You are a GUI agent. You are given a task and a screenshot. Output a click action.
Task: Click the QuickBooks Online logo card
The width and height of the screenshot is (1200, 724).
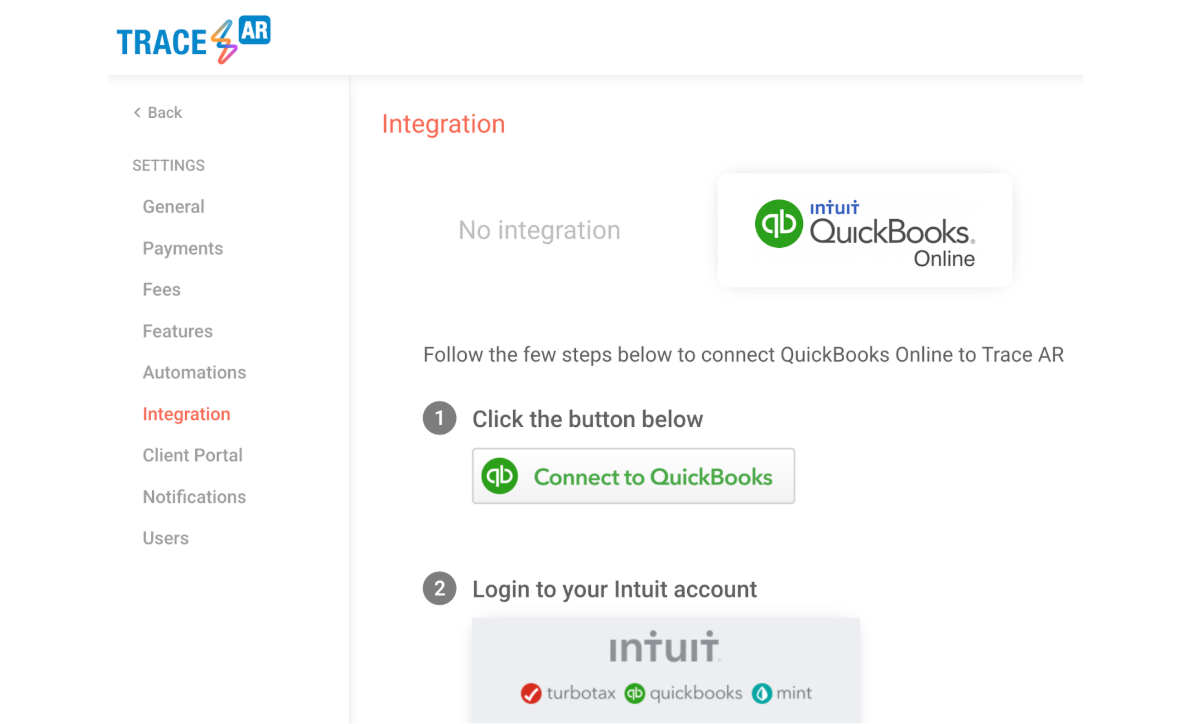(x=865, y=231)
